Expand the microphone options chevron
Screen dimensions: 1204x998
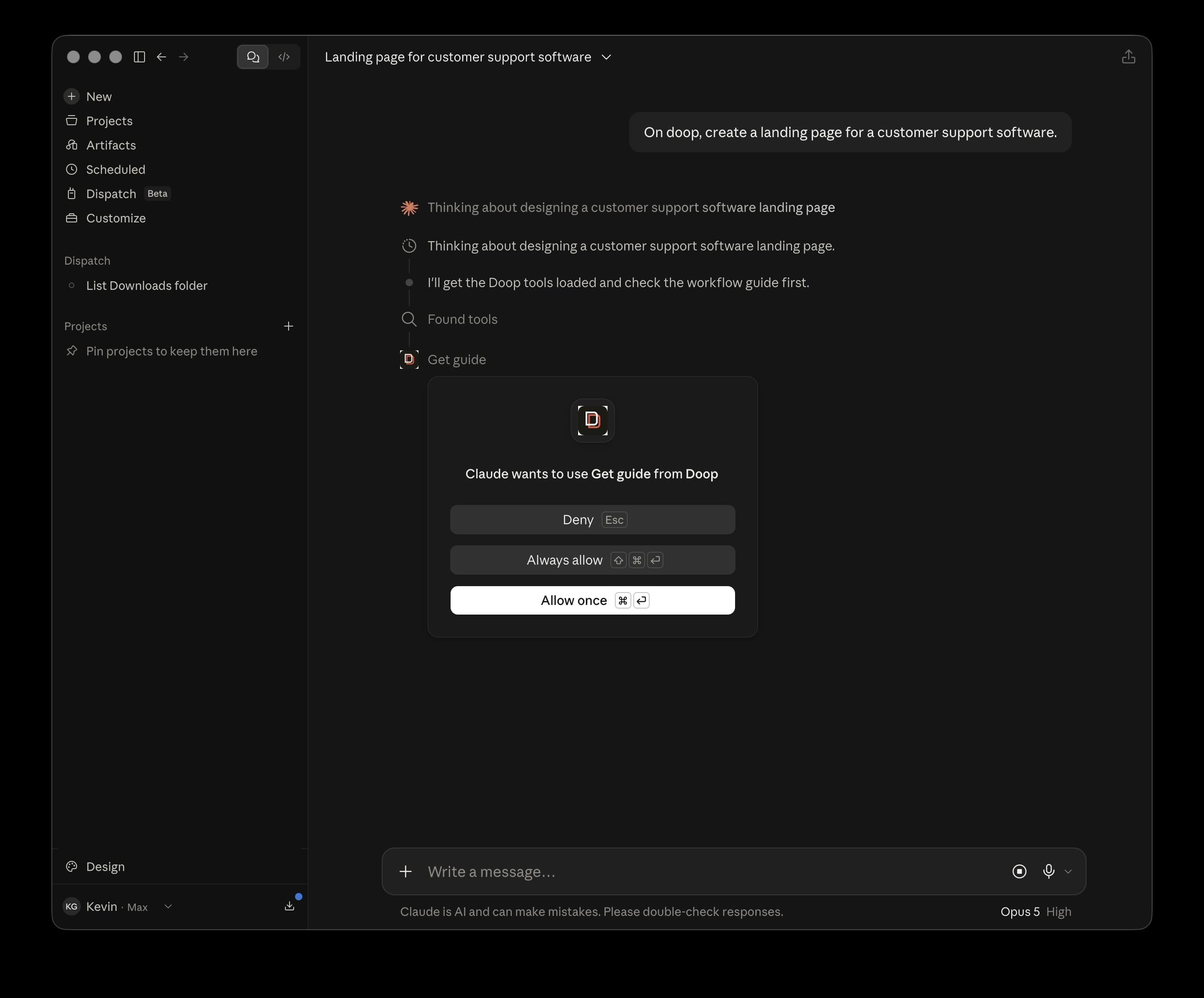(1068, 872)
